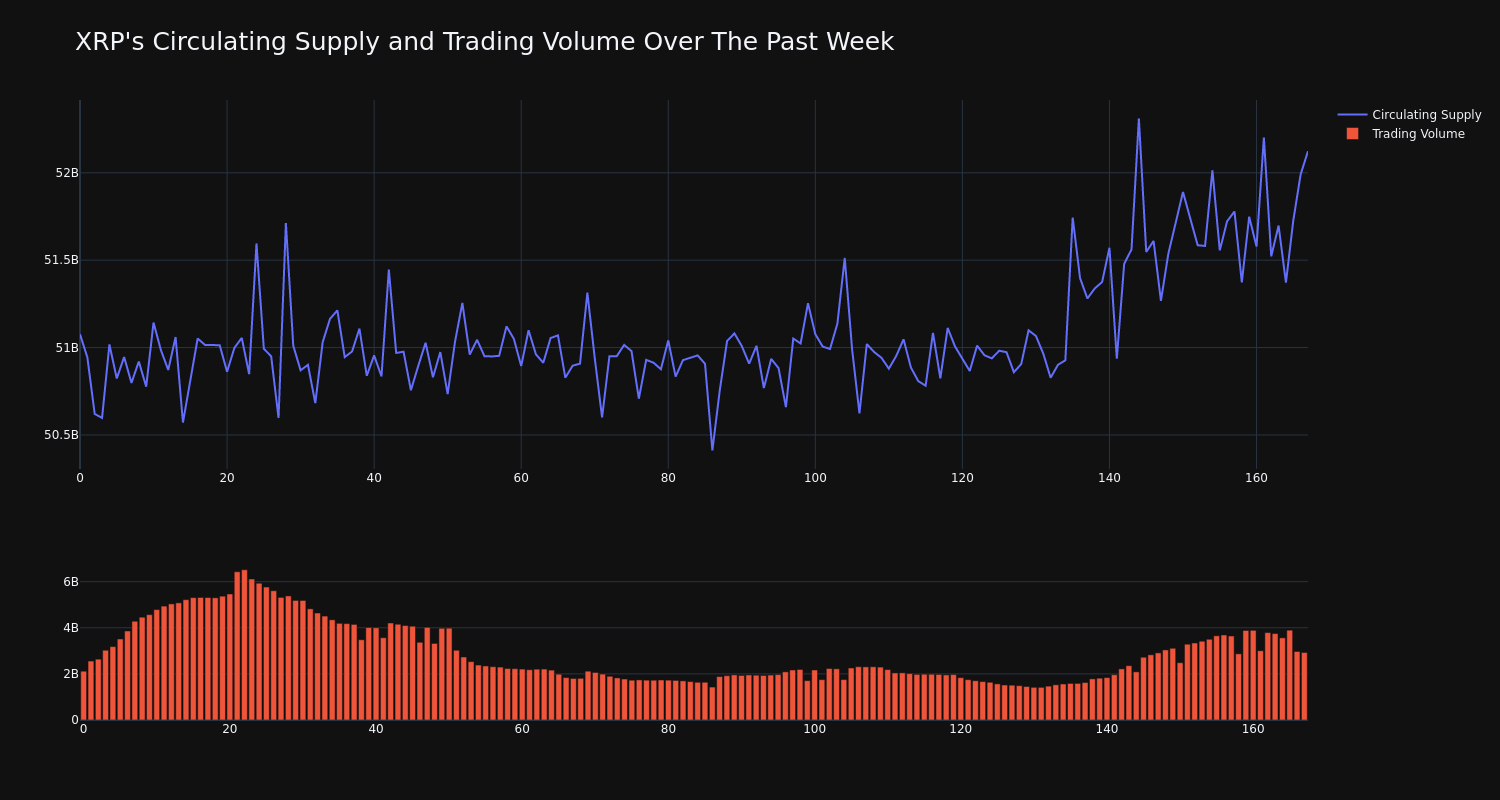Viewport: 1500px width, 800px height.
Task: Click the 0 y-axis label on volume chart
Action: point(75,720)
